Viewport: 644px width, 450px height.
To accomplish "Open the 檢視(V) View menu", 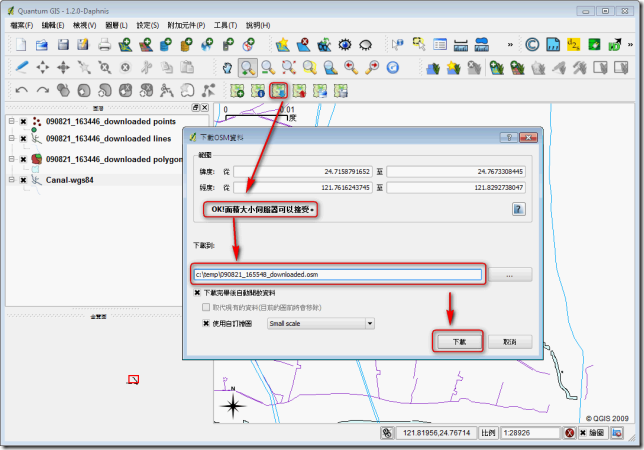I will click(x=85, y=25).
